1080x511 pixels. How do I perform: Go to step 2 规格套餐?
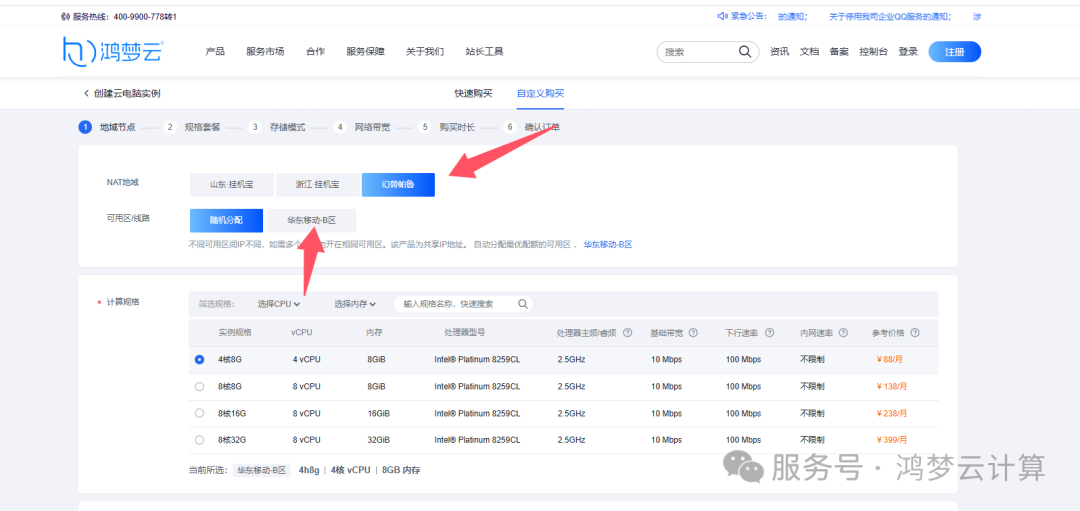[192, 127]
